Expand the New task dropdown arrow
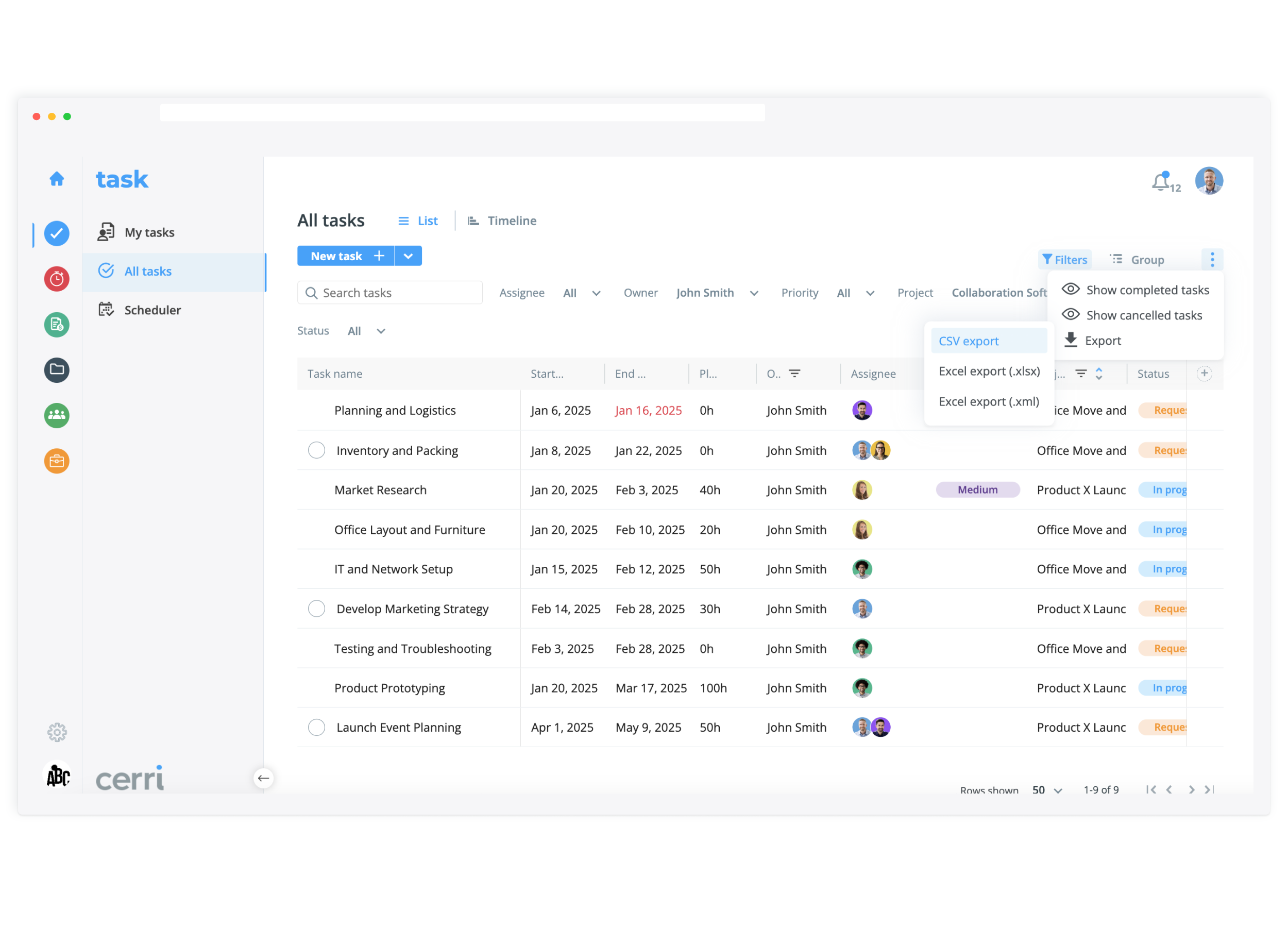1288x945 pixels. click(x=409, y=256)
